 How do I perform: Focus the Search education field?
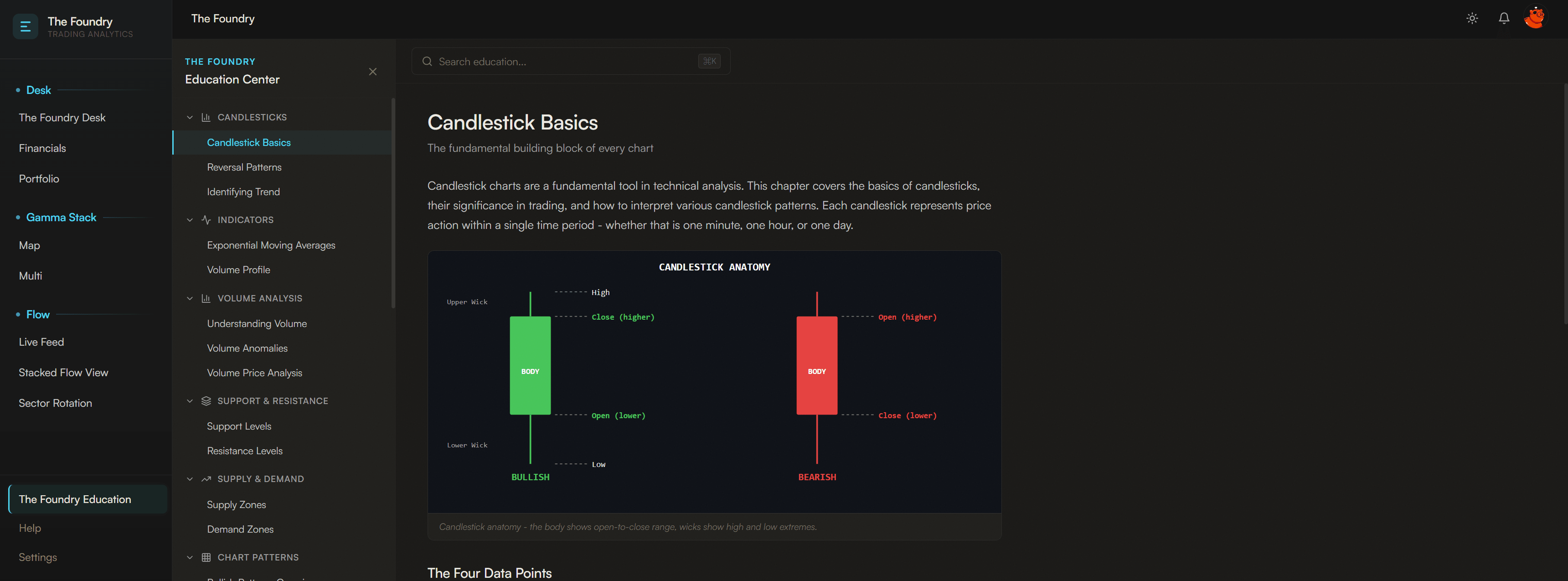click(x=566, y=62)
